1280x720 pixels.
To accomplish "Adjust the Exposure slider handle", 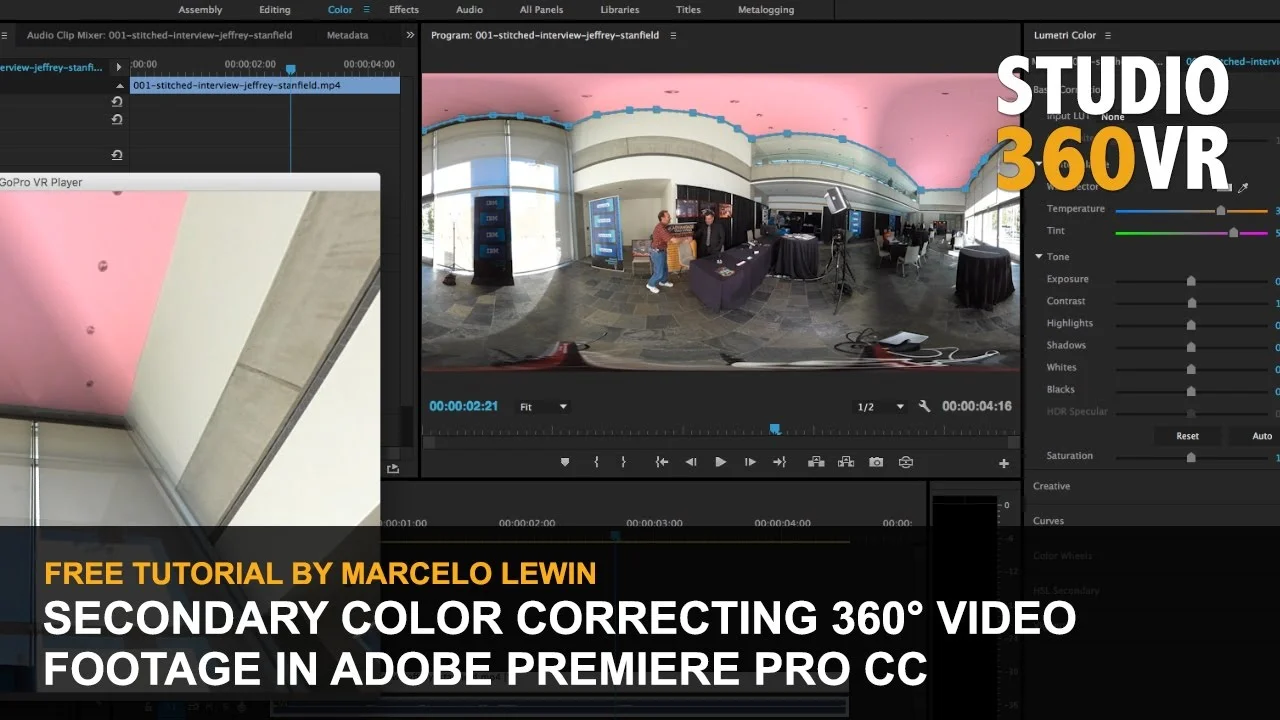I will (x=1191, y=281).
